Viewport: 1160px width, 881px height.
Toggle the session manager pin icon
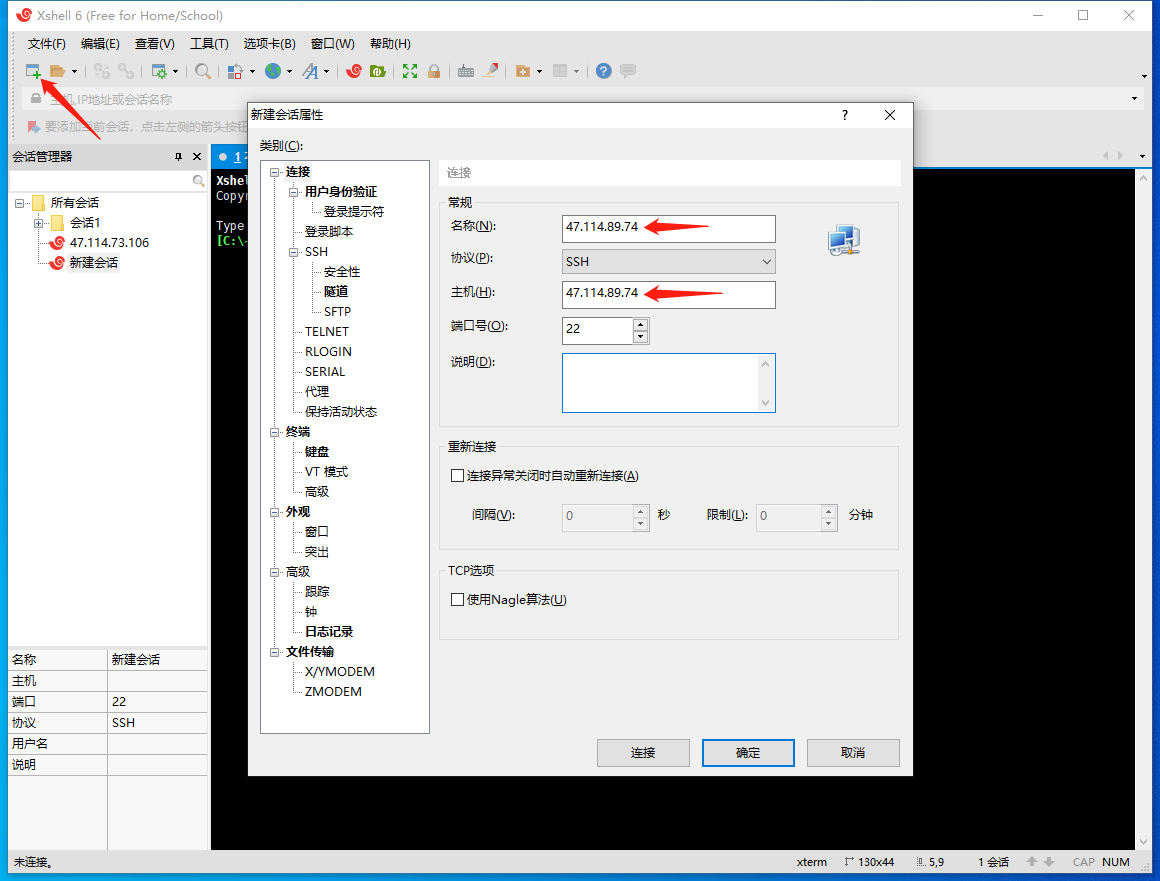click(x=180, y=155)
